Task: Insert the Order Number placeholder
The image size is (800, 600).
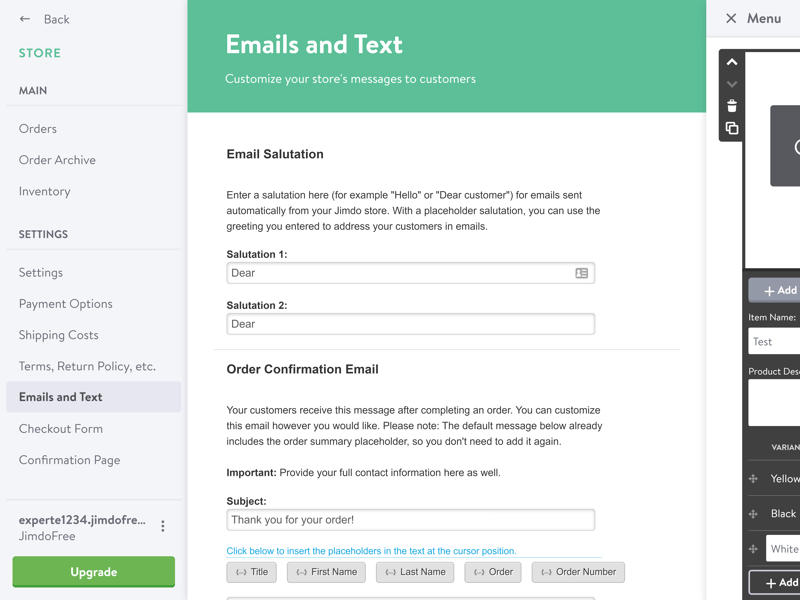Action: (x=578, y=572)
